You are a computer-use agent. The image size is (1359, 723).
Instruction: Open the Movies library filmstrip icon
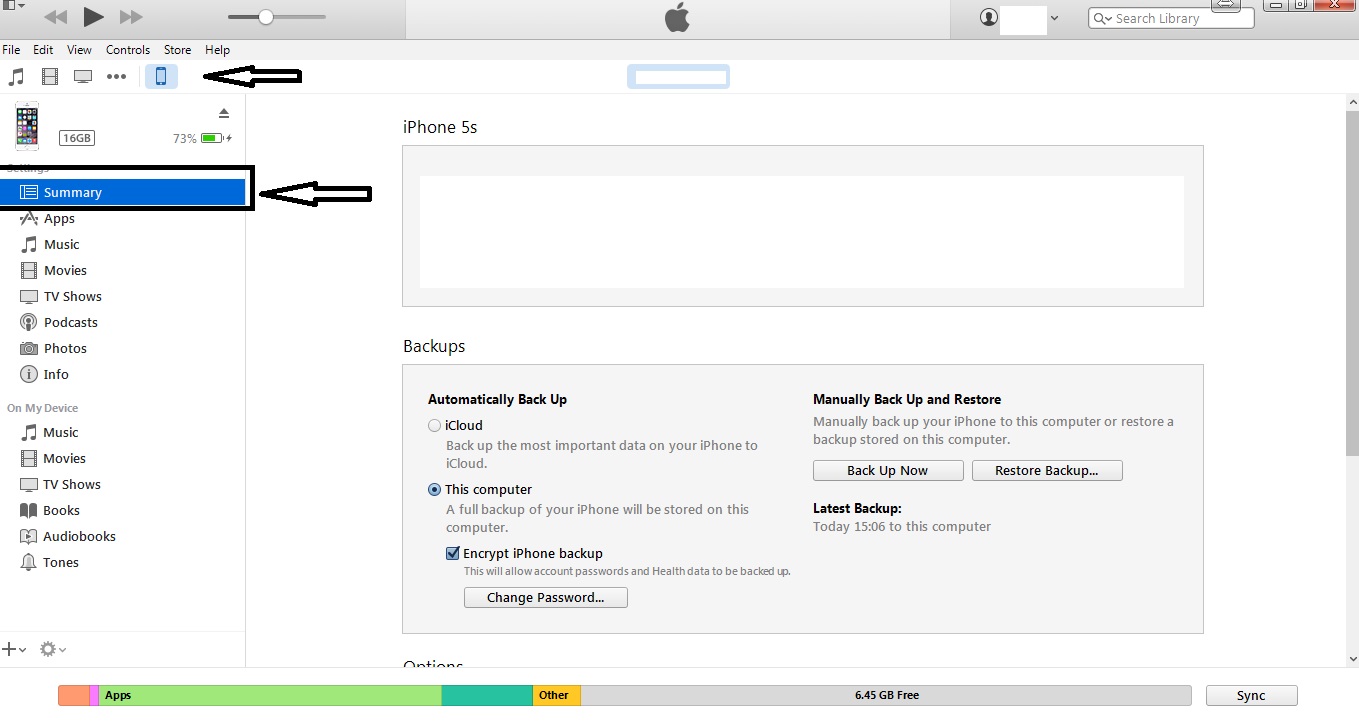click(x=49, y=76)
